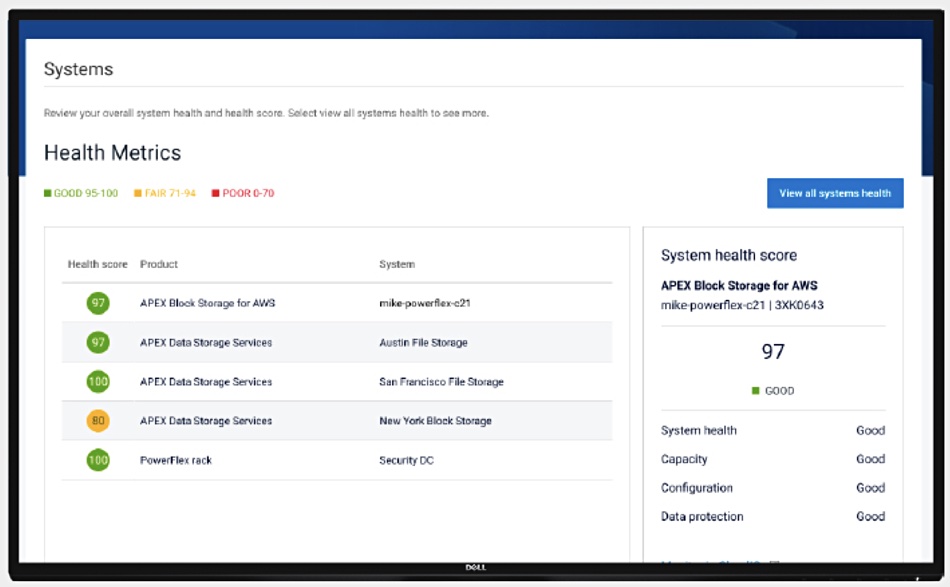Select the 97 health score badge for Austin File Storage
The height and width of the screenshot is (587, 950).
(x=98, y=342)
